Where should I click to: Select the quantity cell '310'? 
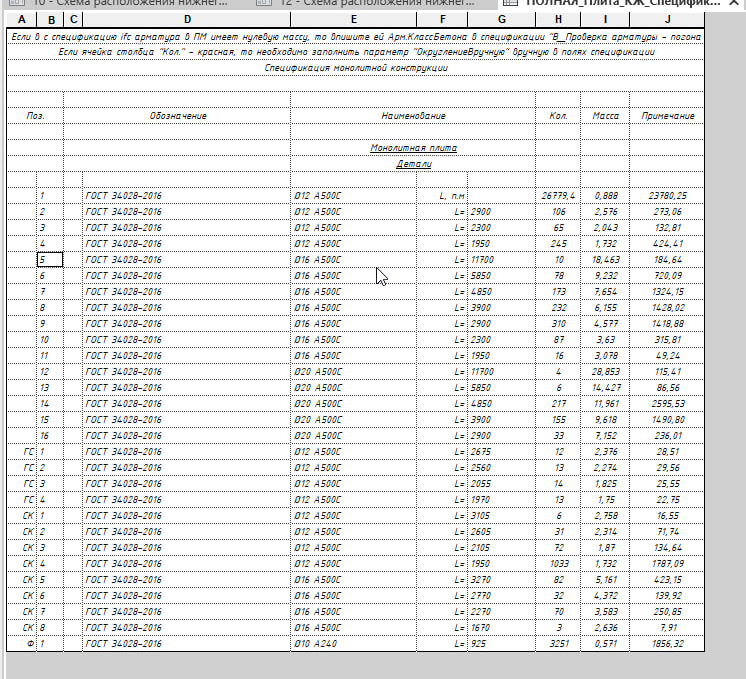558,324
